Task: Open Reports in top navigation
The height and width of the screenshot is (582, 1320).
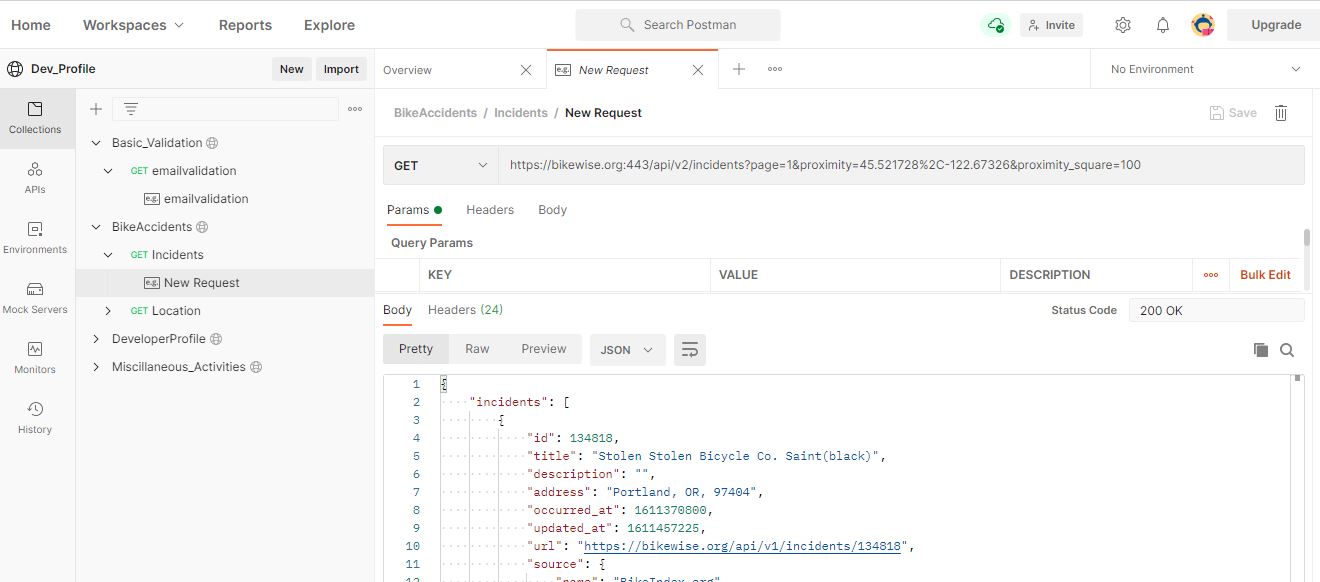Action: coord(245,25)
